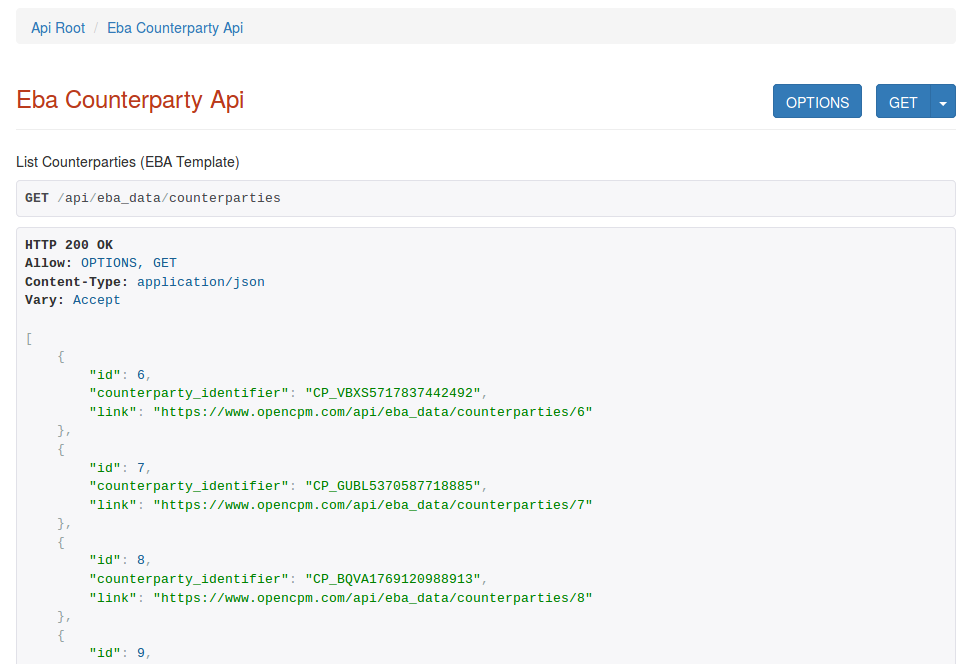Follow the counterparties/7 link URL
This screenshot has width=975, height=664.
click(x=372, y=505)
